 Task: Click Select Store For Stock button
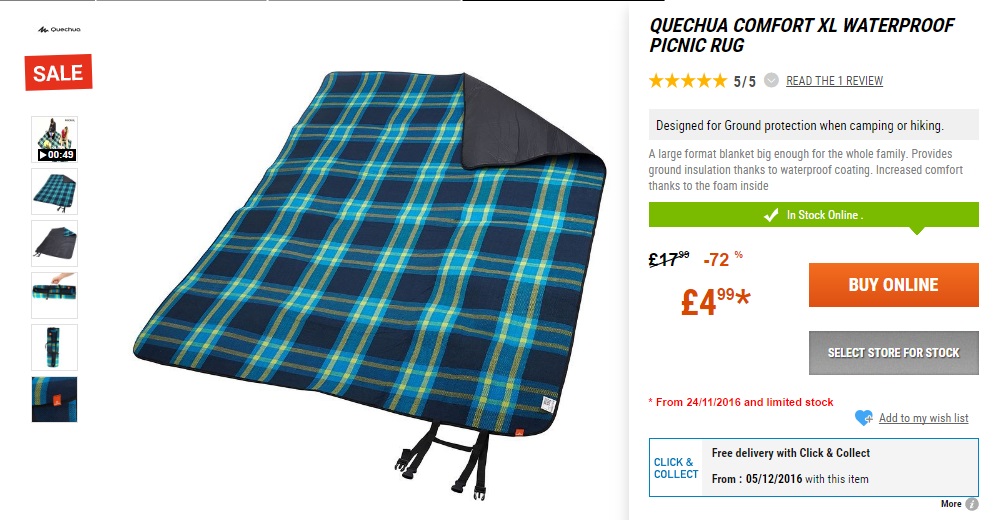(894, 353)
